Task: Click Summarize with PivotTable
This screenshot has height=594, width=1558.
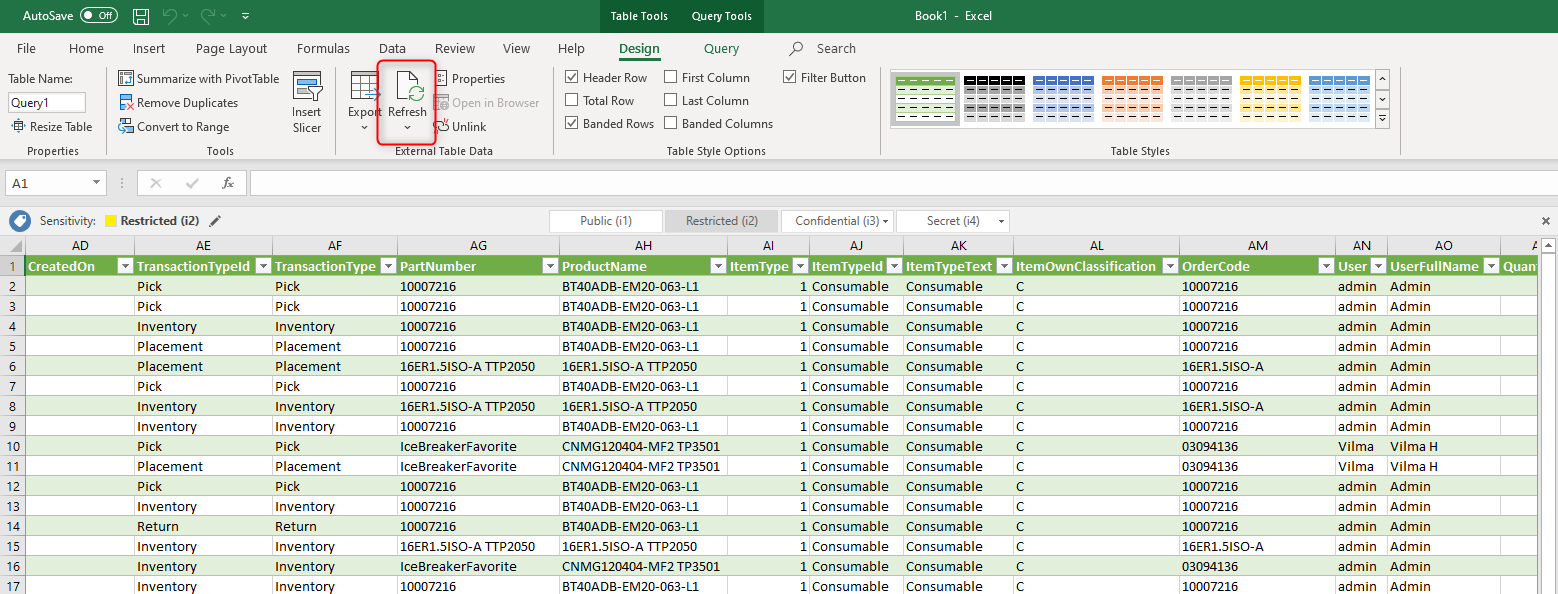Action: [x=199, y=78]
